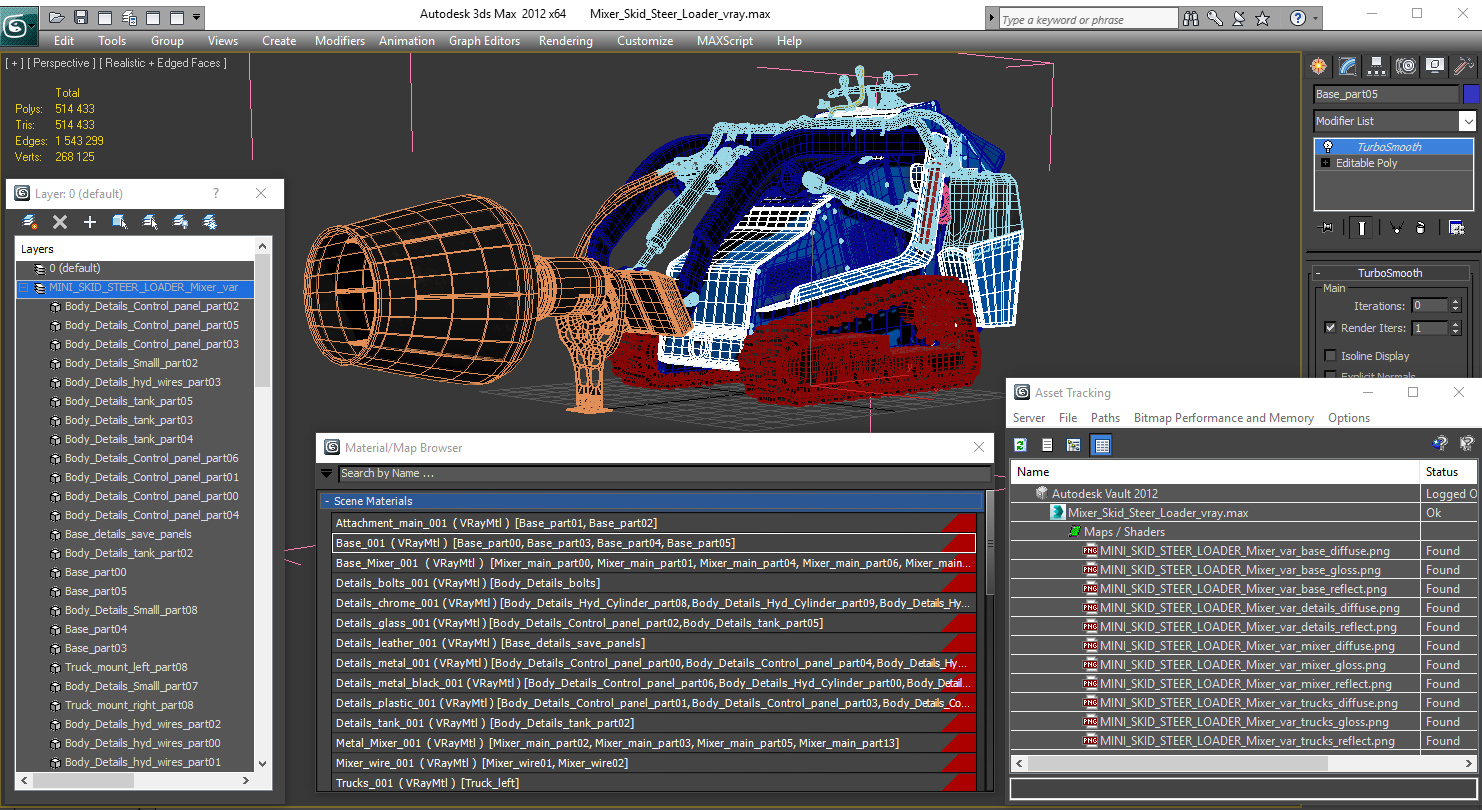Click Remove Modifier trash icon
The width and height of the screenshot is (1482, 810).
tap(1421, 228)
